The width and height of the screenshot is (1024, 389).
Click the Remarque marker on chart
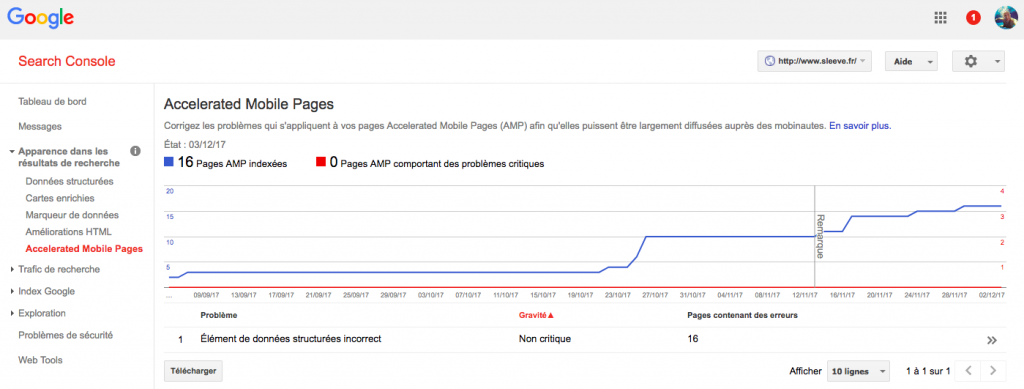[820, 236]
